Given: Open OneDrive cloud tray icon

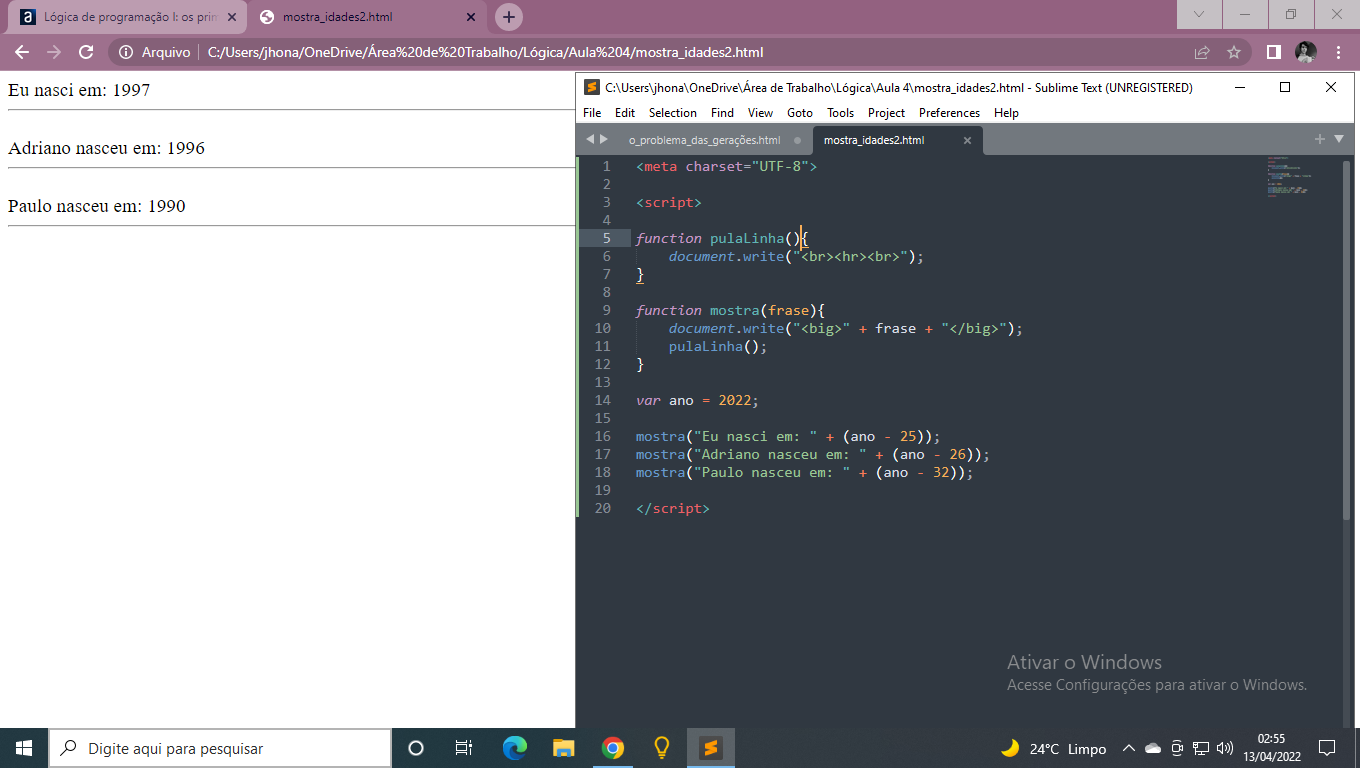Looking at the screenshot, I should click(x=1153, y=748).
